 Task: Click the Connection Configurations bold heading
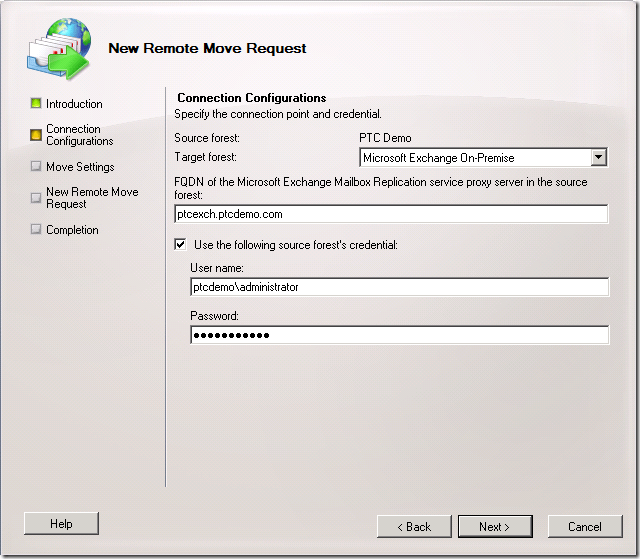[252, 98]
